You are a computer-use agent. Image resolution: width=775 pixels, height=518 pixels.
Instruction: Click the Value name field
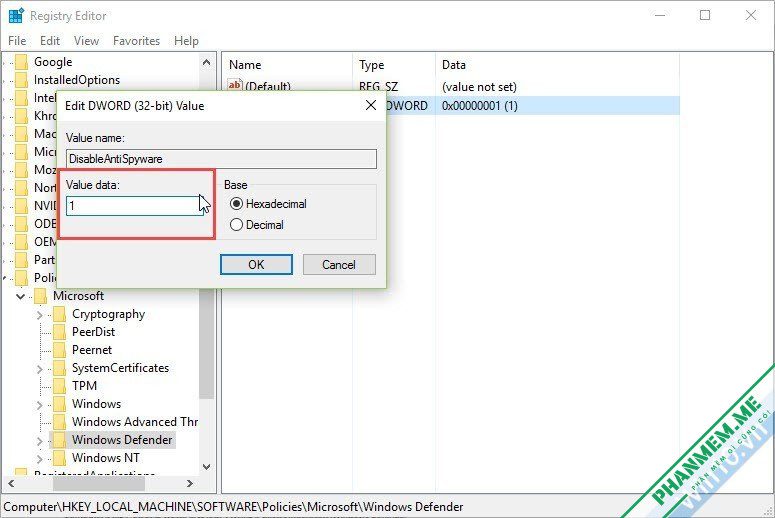pyautogui.click(x=221, y=159)
